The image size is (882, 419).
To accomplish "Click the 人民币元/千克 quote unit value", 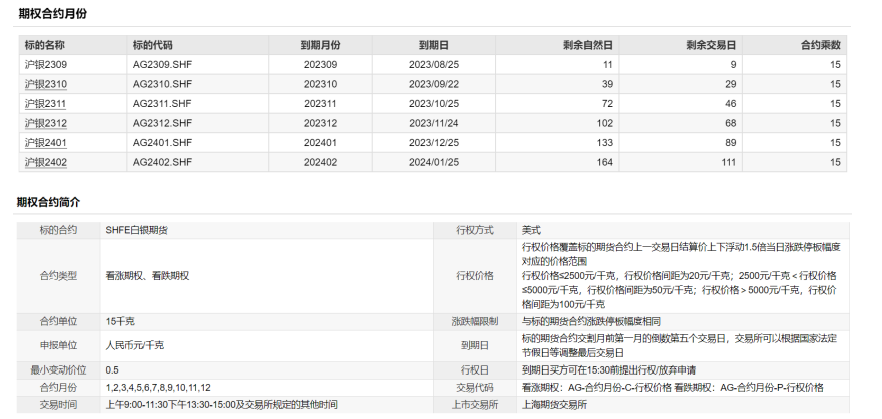I will [x=134, y=345].
